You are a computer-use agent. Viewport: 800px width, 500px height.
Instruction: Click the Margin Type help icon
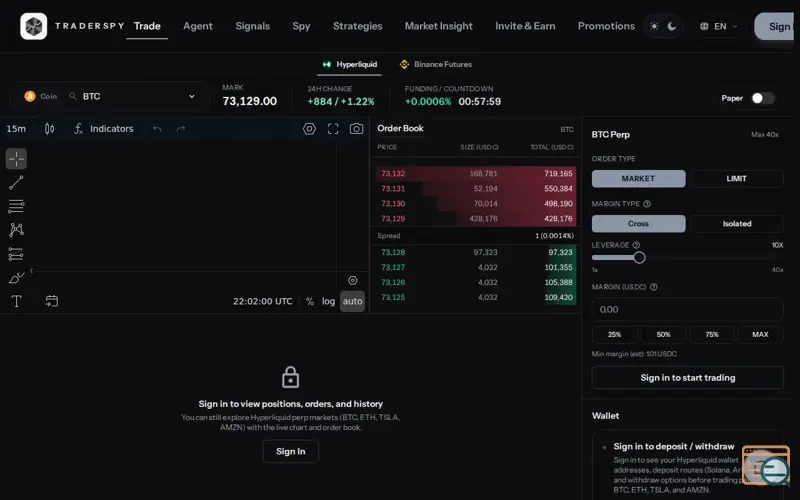click(647, 204)
